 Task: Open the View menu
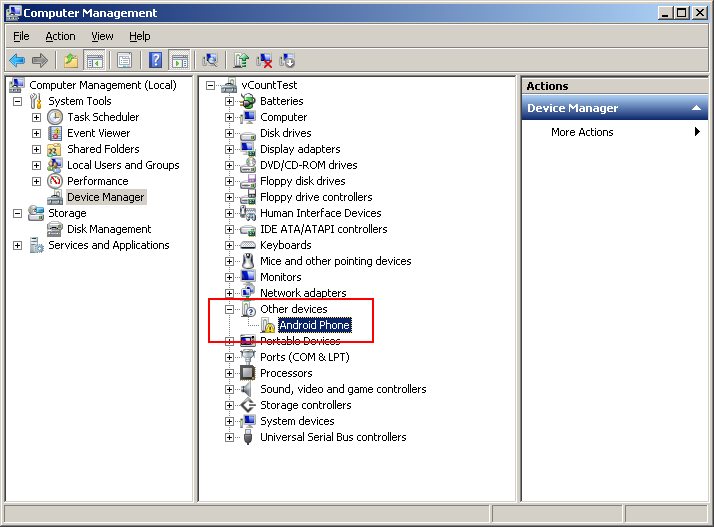pyautogui.click(x=102, y=36)
